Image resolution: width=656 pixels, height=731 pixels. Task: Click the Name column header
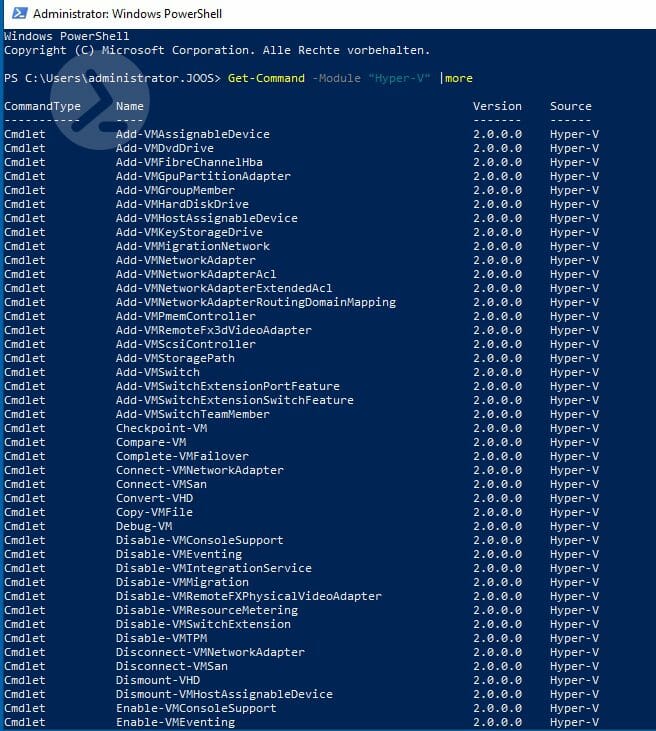click(130, 106)
